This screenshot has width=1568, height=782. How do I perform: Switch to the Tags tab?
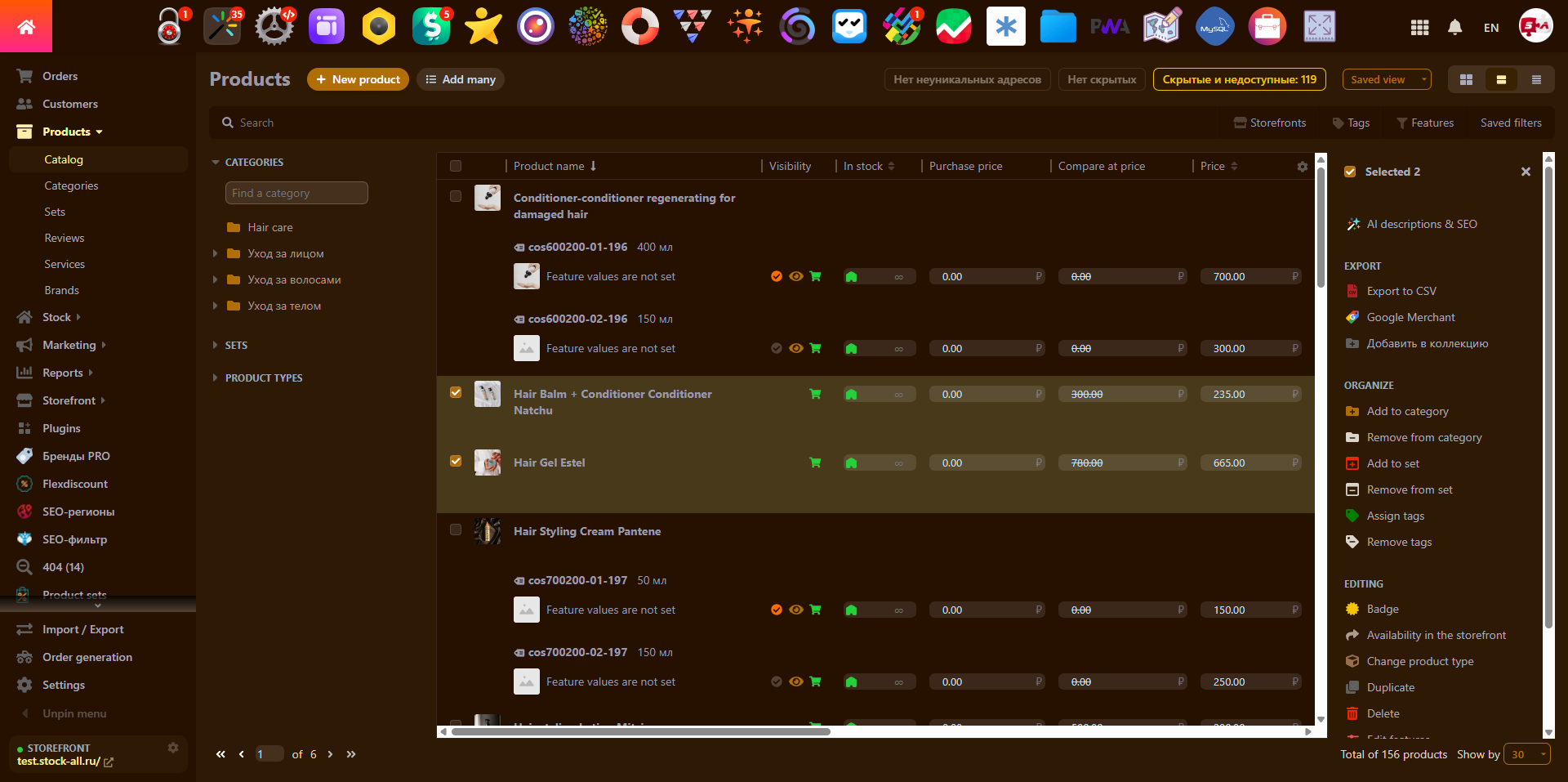click(x=1351, y=123)
